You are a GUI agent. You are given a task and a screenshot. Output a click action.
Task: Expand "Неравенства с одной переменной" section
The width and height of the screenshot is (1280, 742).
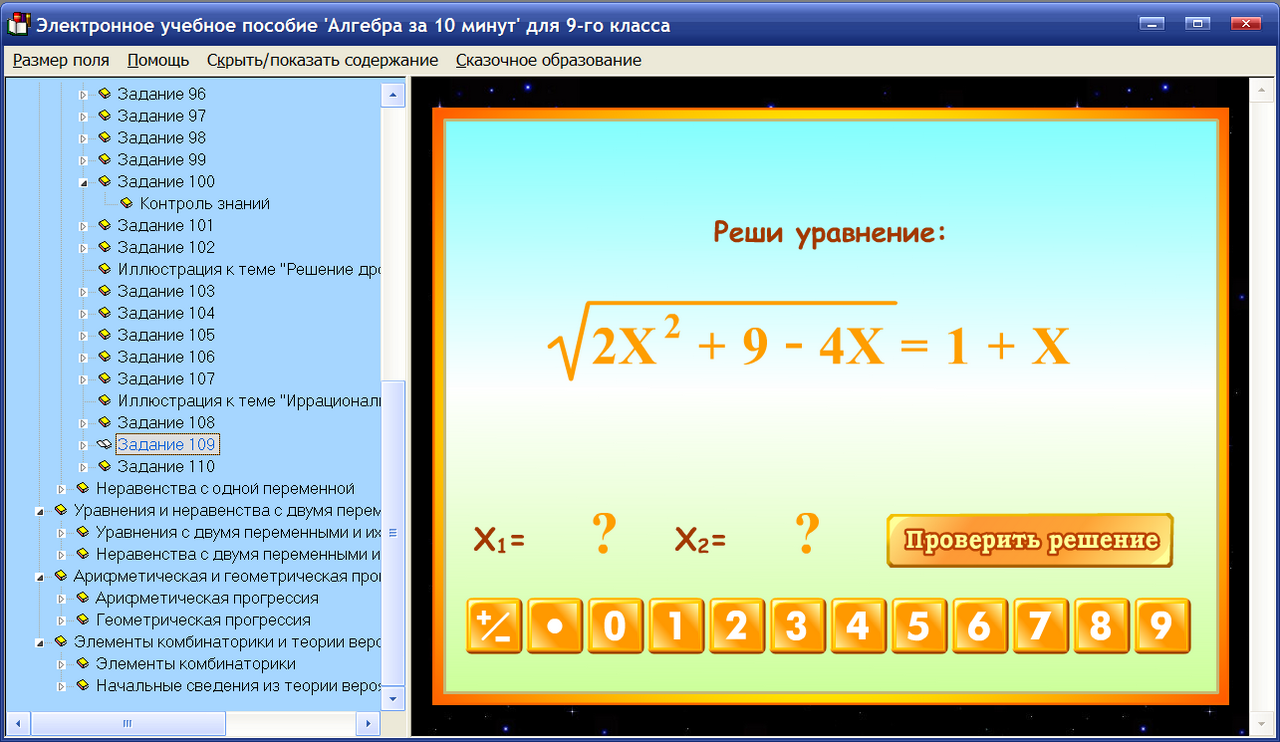point(63,488)
